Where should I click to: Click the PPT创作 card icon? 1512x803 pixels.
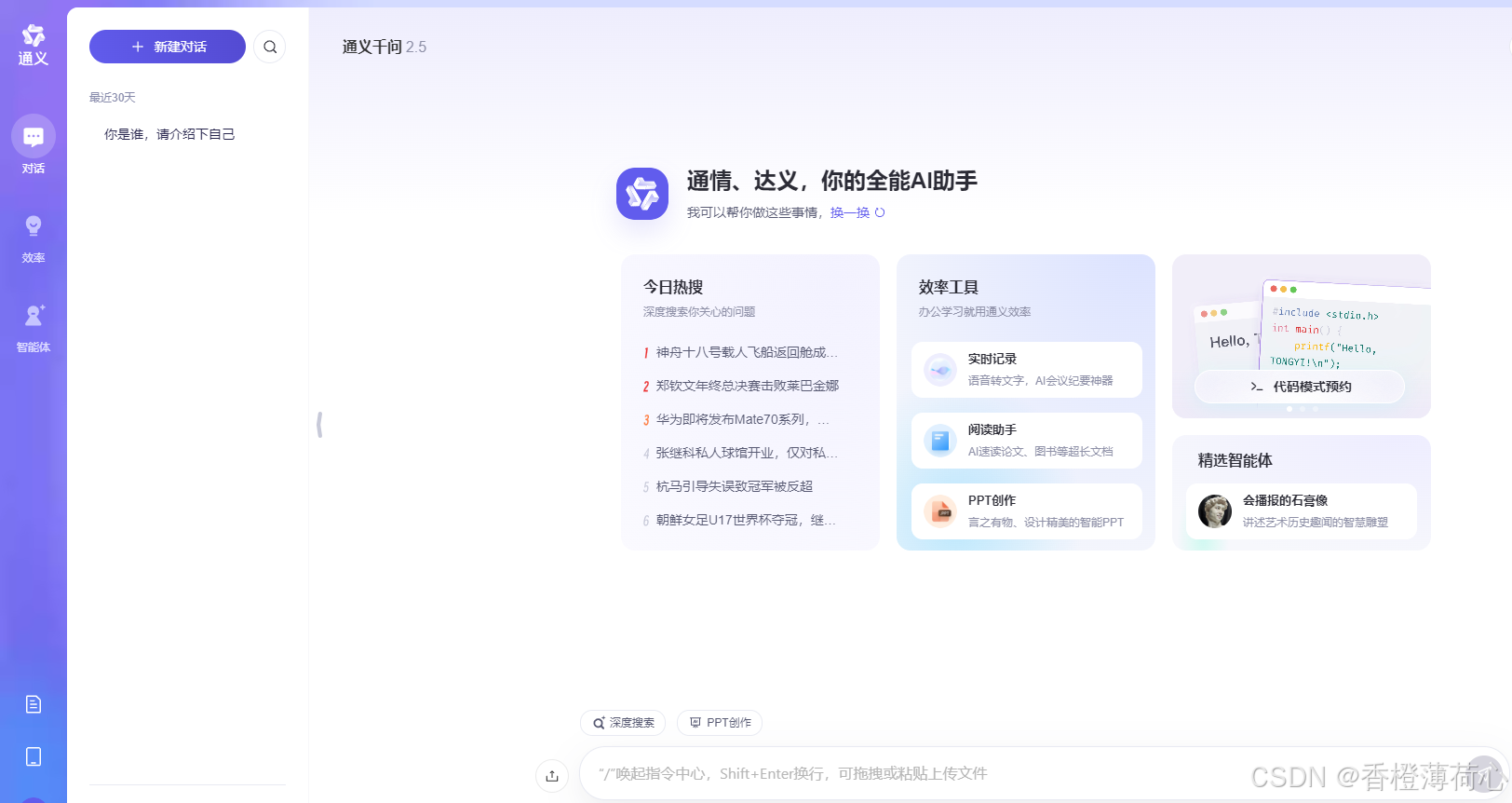[x=940, y=511]
